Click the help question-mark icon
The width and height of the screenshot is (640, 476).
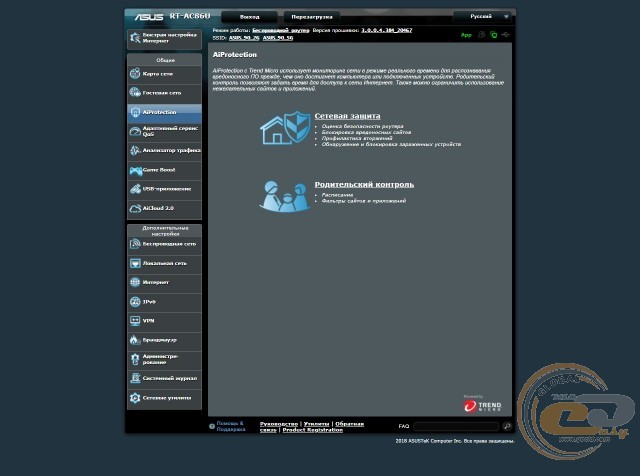(212, 427)
